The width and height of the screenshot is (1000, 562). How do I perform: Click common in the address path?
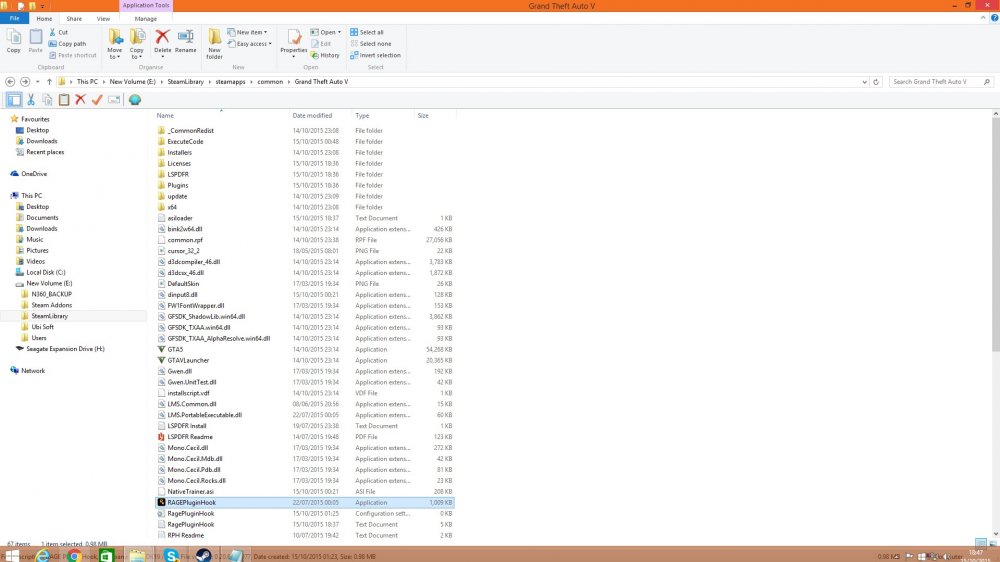[x=270, y=82]
